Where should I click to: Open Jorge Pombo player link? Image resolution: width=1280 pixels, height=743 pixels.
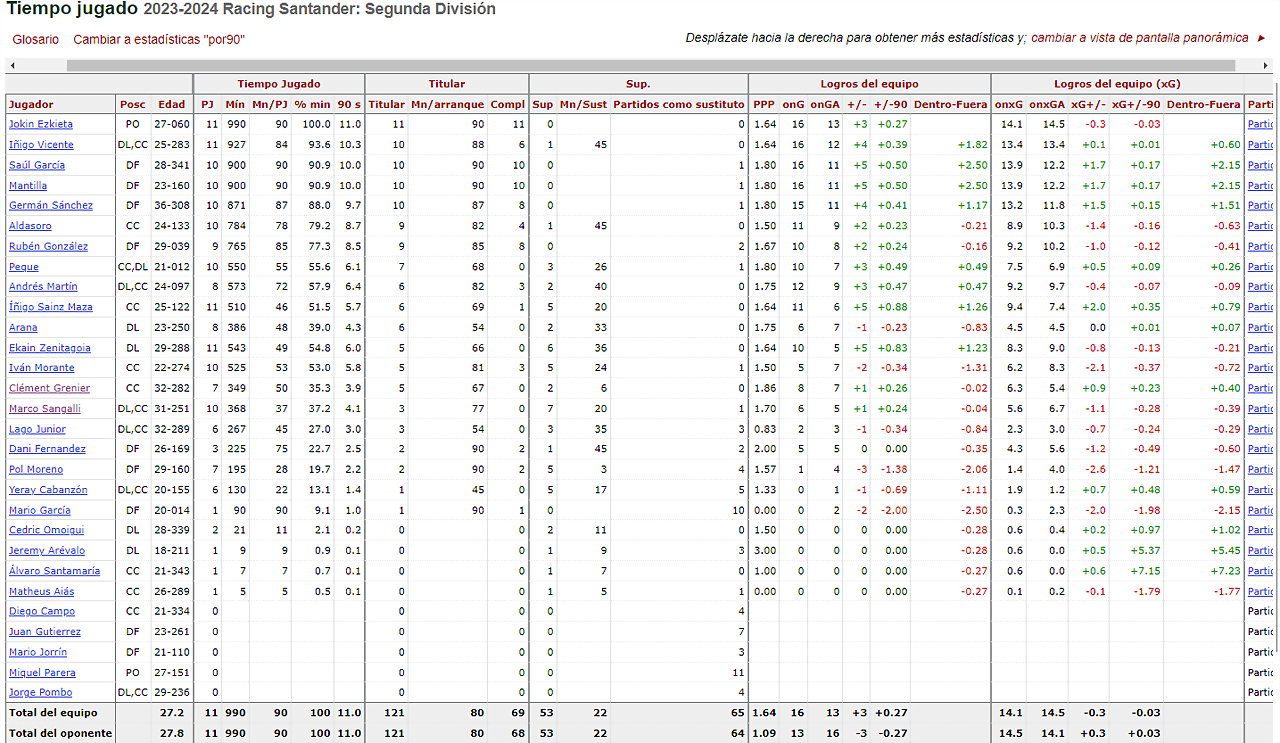[40, 692]
